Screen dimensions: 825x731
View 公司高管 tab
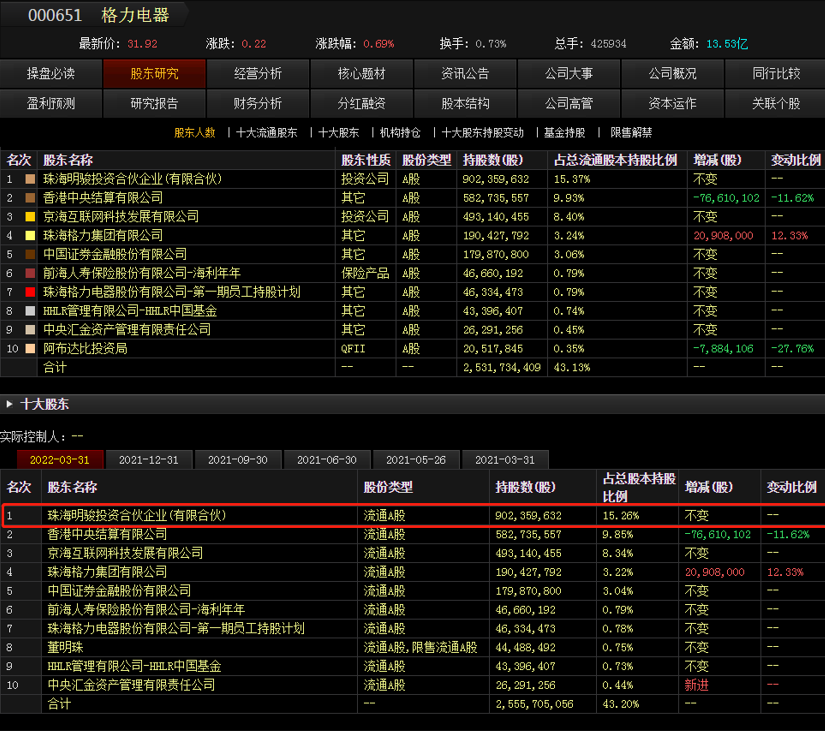(x=569, y=103)
